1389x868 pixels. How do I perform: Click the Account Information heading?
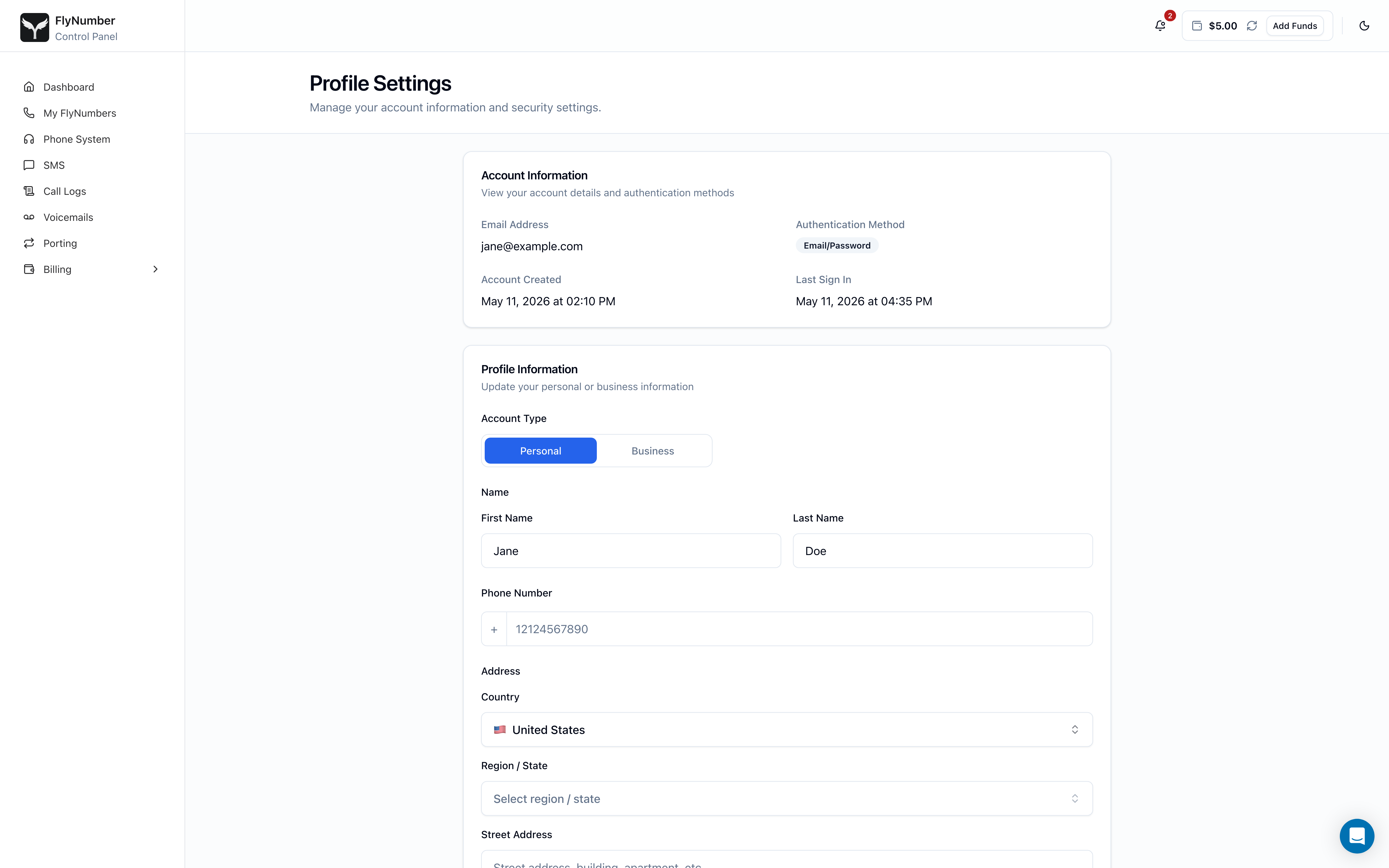(x=534, y=176)
